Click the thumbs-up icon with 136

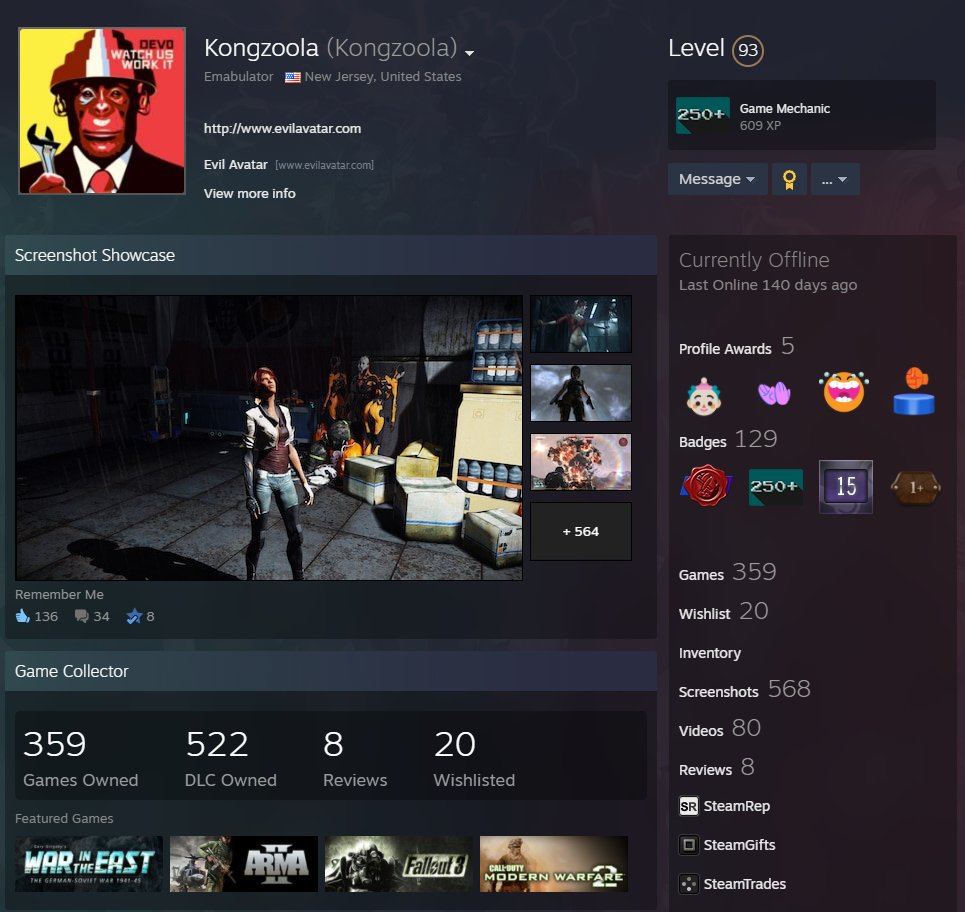23,616
